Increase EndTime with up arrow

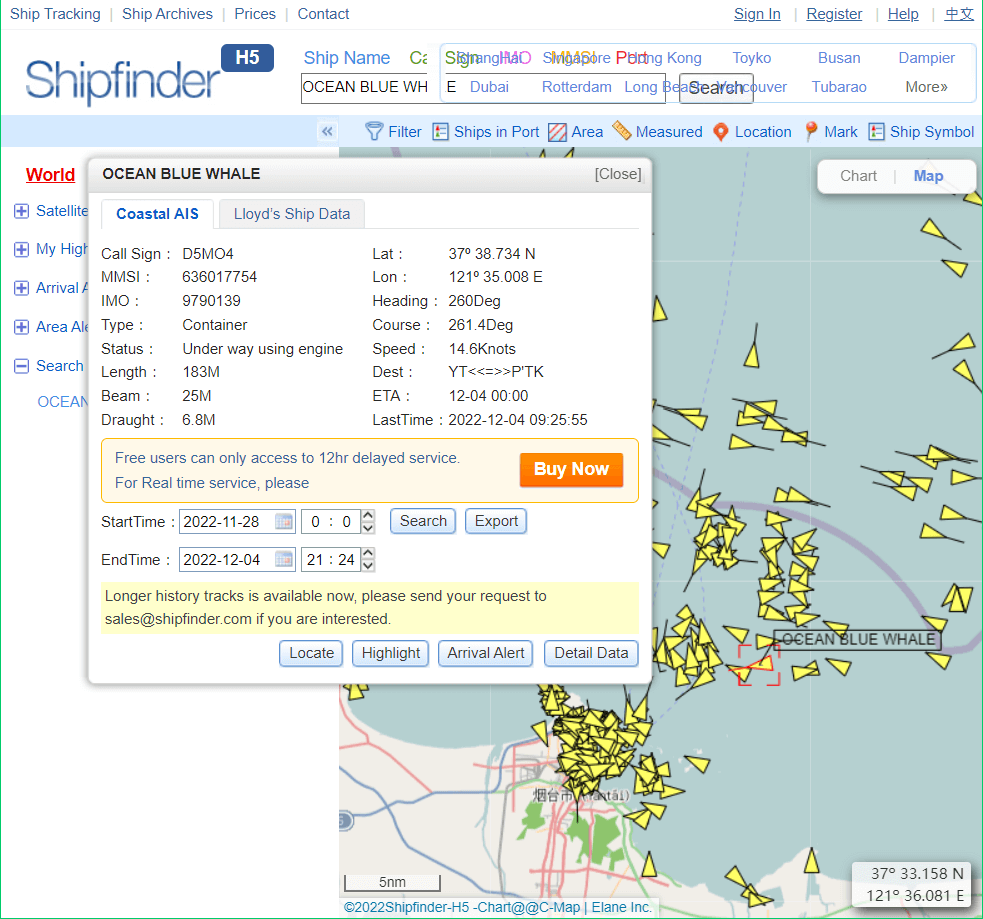point(368,553)
